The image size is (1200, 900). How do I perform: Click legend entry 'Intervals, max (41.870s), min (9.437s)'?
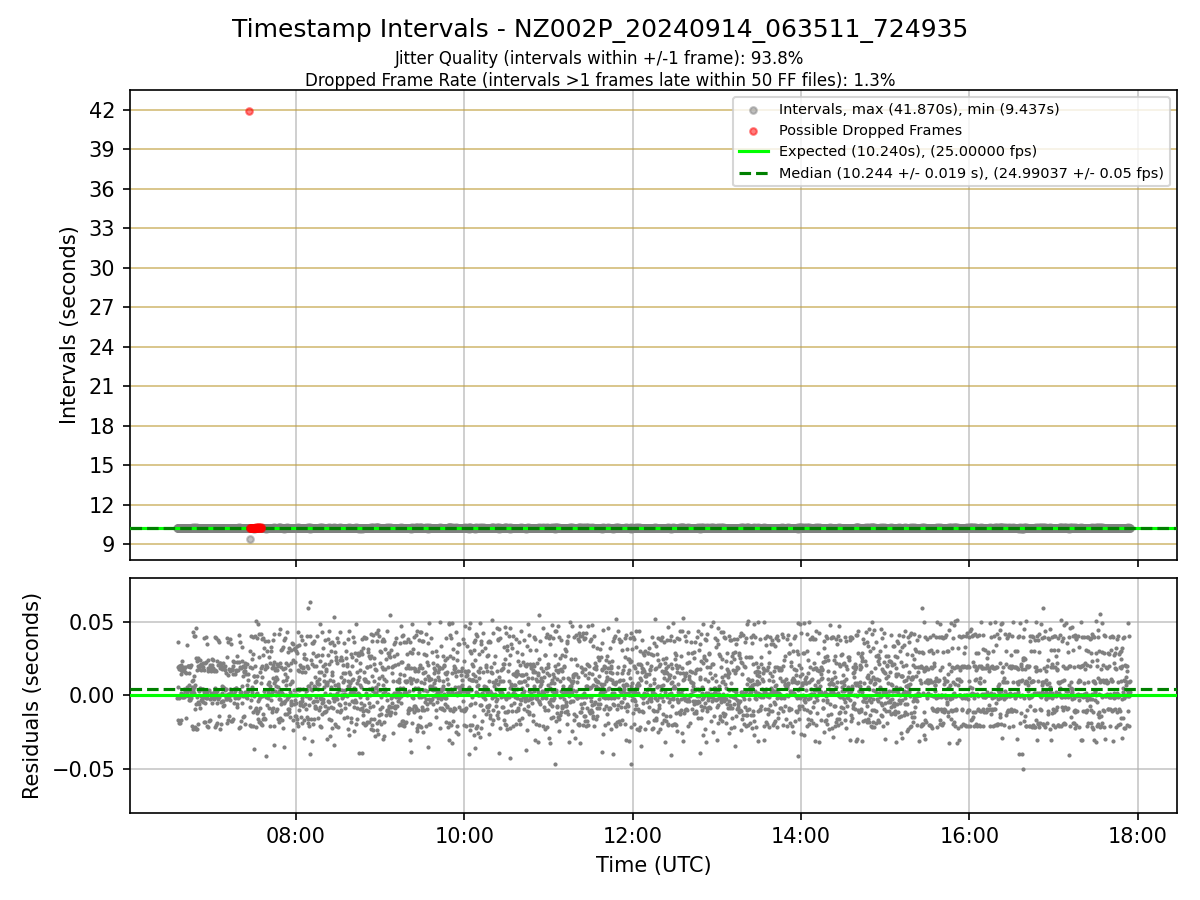pos(919,109)
